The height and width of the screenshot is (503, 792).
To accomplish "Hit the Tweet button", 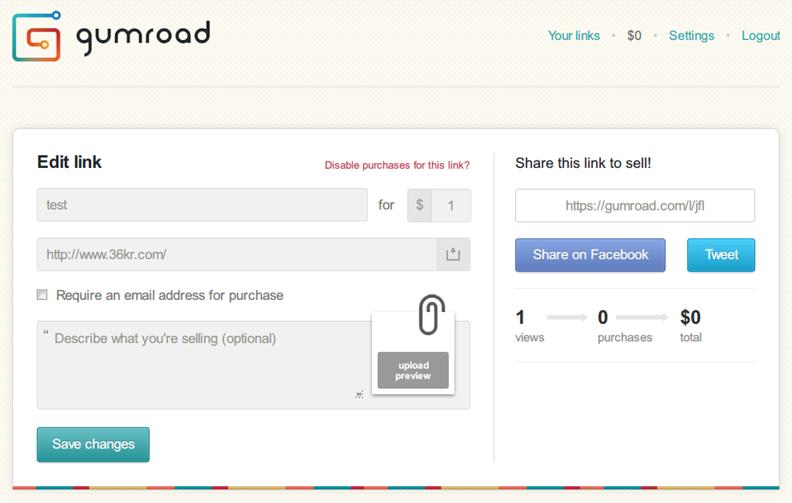I will click(x=721, y=255).
